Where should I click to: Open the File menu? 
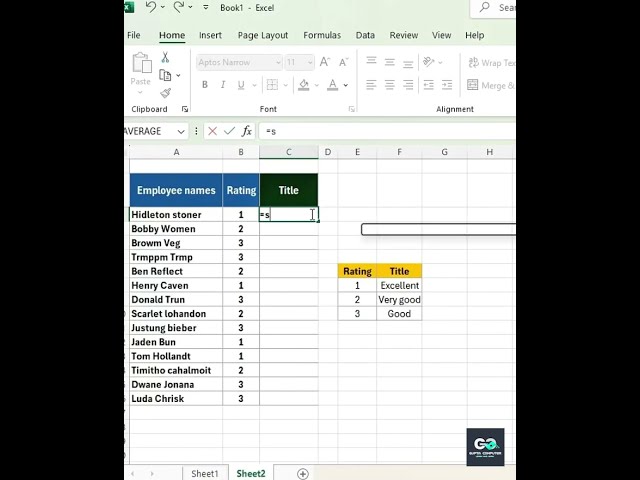click(x=133, y=35)
